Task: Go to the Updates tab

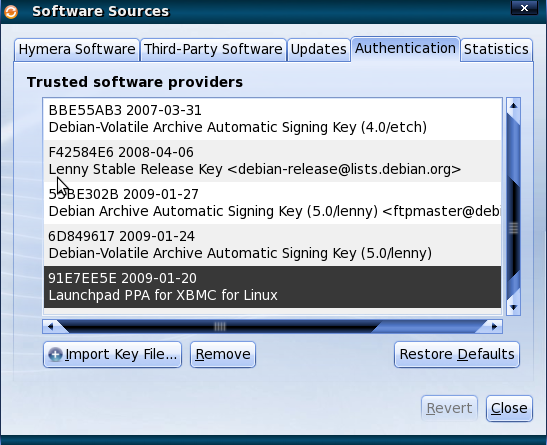Action: (x=319, y=50)
